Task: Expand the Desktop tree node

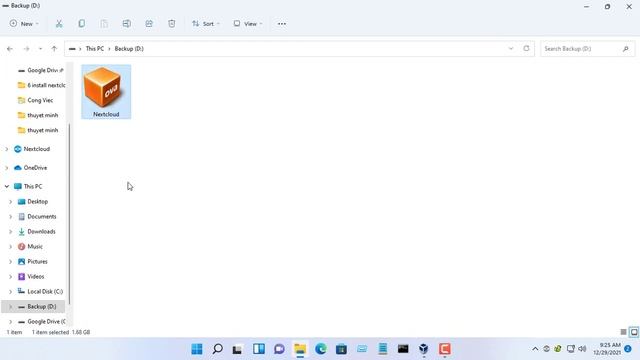Action: click(11, 202)
